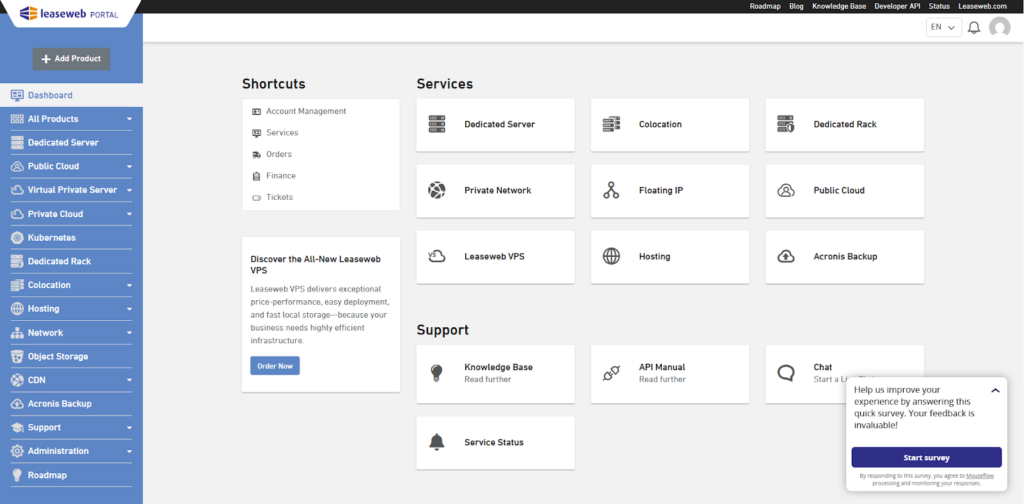Click the Private Network globe icon
The width and height of the screenshot is (1024, 504).
point(437,191)
